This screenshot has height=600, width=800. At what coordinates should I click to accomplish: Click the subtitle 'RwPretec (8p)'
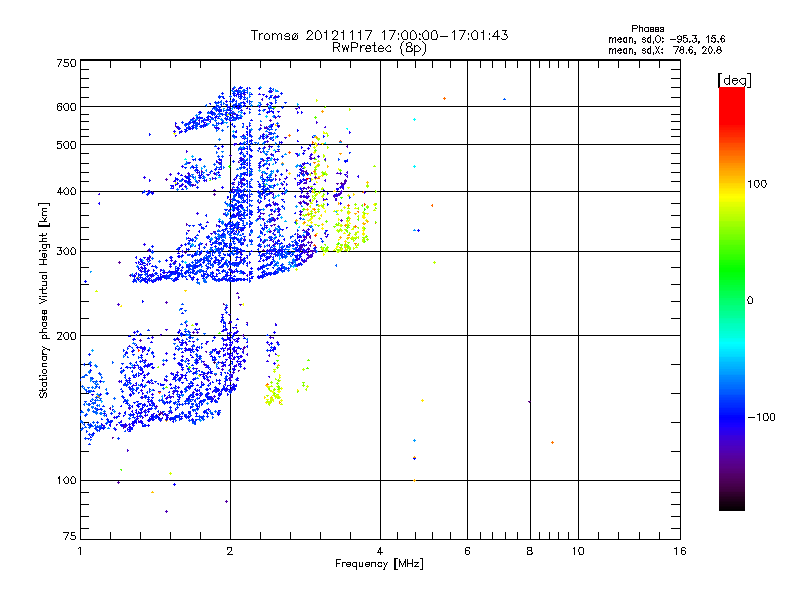coord(379,48)
